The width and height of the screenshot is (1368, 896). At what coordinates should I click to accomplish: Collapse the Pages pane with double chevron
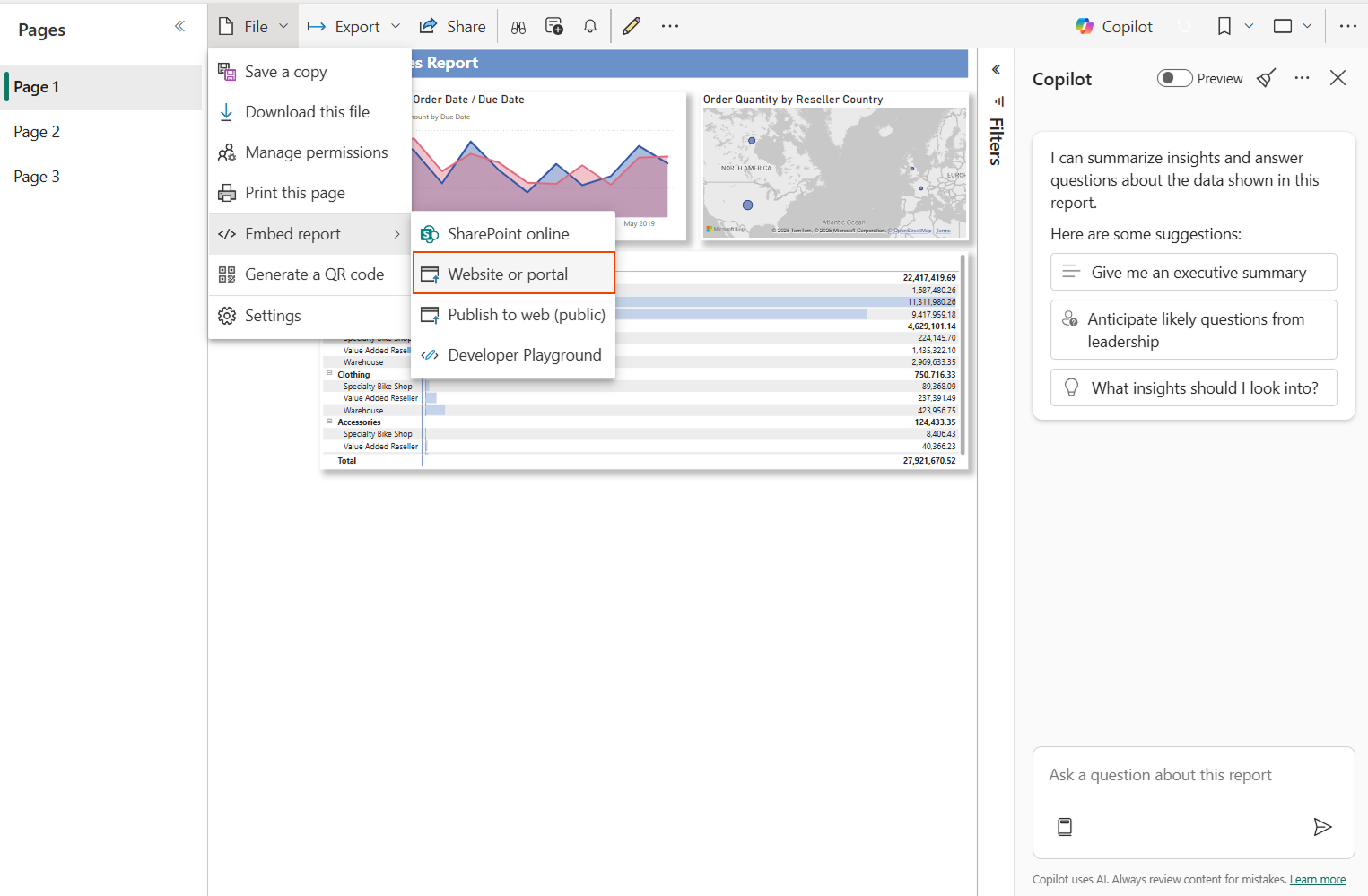180,27
